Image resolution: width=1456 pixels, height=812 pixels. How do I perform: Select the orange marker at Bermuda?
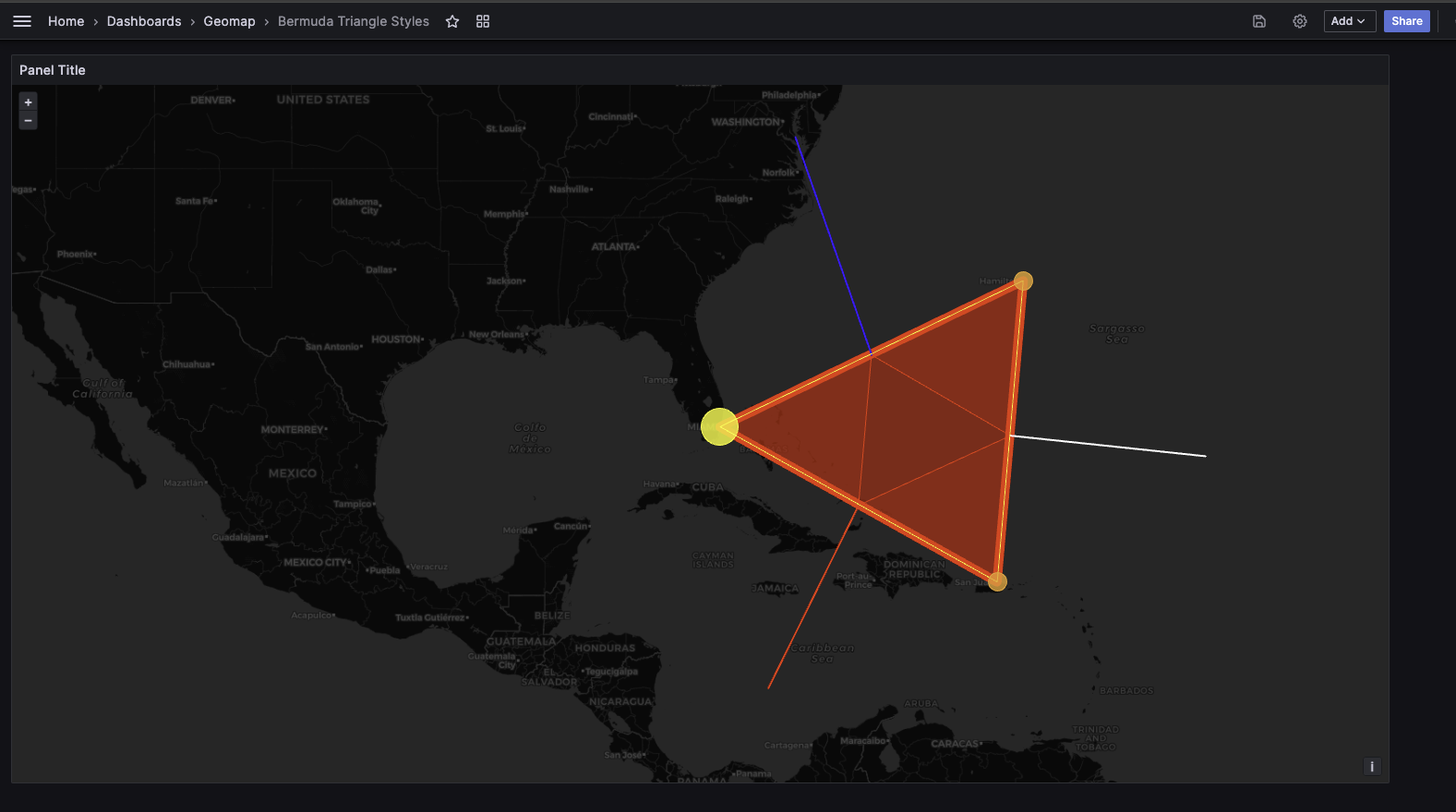coord(1023,281)
